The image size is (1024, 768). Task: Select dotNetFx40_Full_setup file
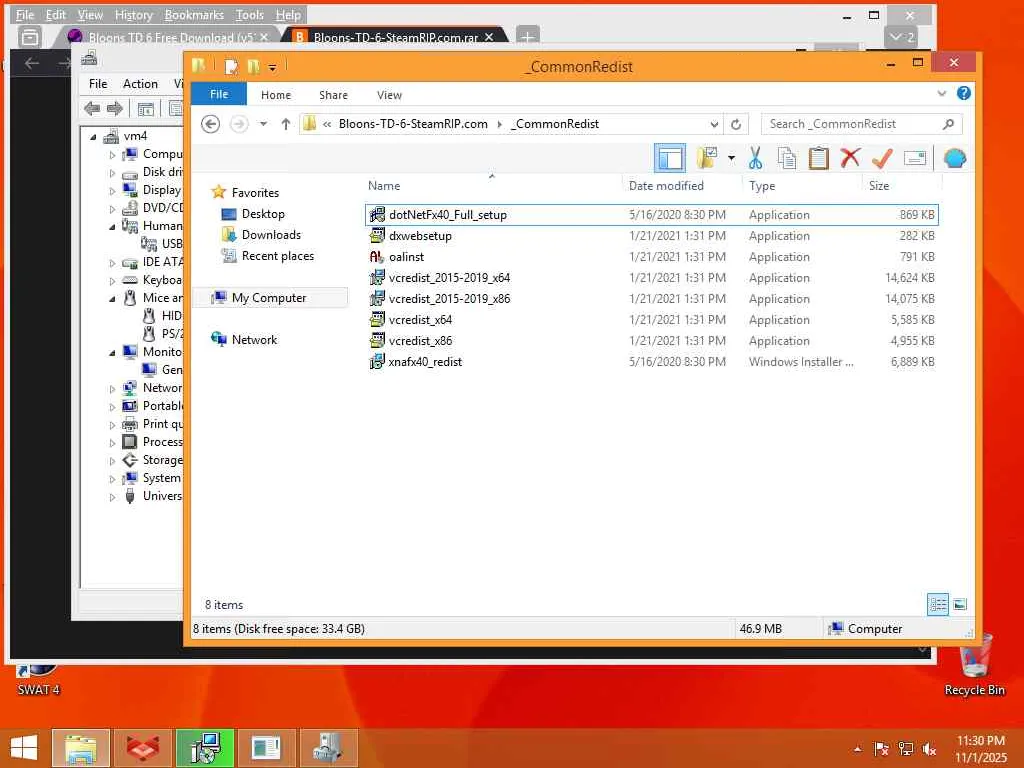651,215
